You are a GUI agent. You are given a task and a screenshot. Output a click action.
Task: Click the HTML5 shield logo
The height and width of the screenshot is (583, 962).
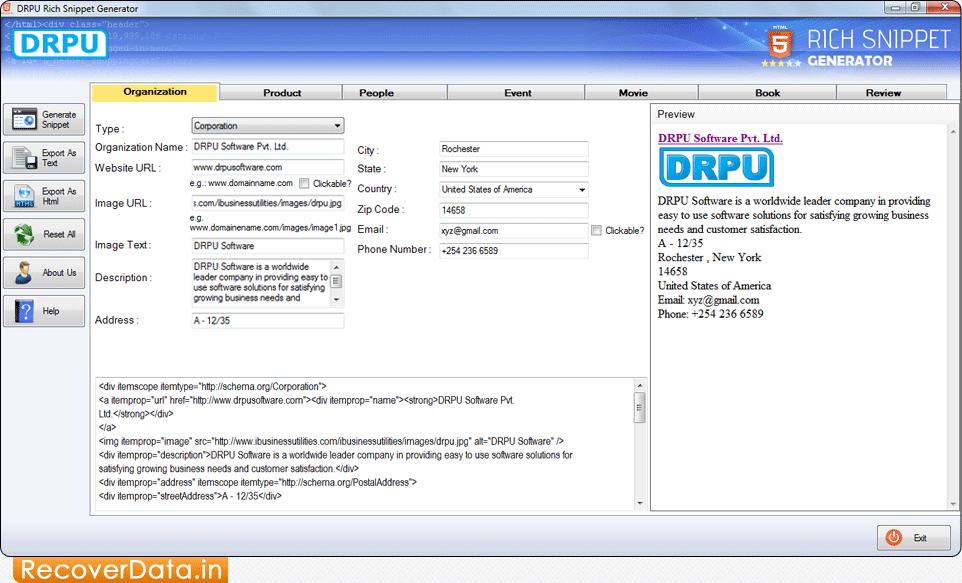pos(780,44)
